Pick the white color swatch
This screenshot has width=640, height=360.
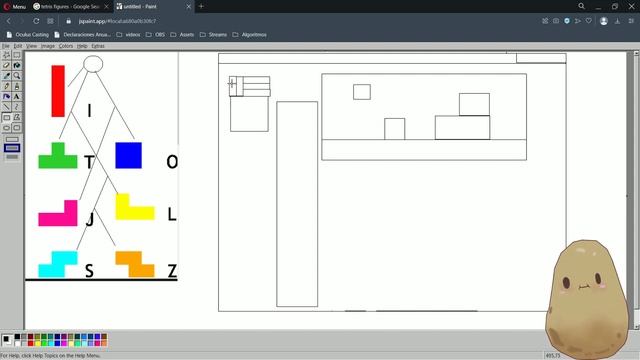[17, 343]
